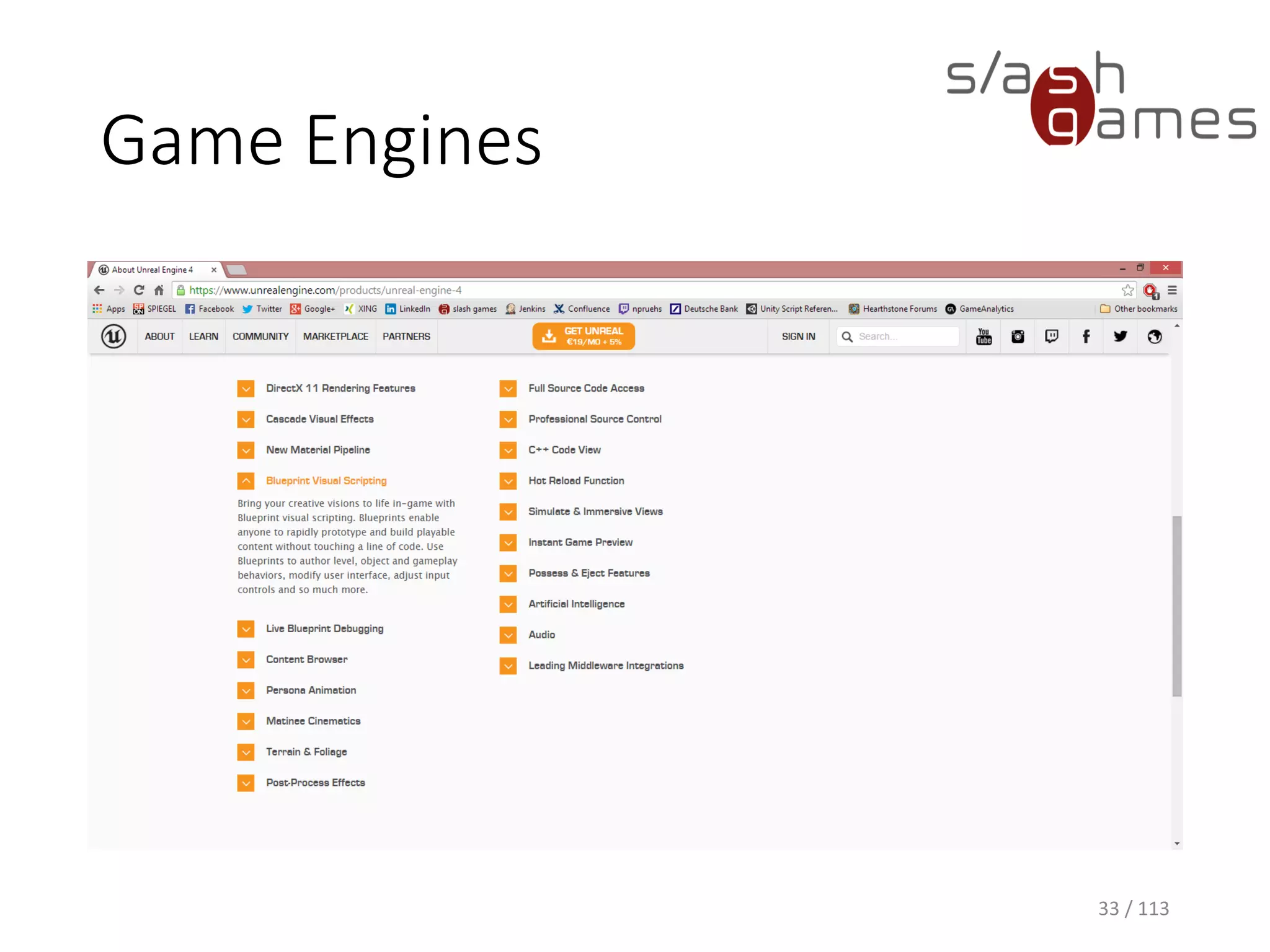
Task: Select the About Unreal Engine 4 tab
Action: (156, 270)
